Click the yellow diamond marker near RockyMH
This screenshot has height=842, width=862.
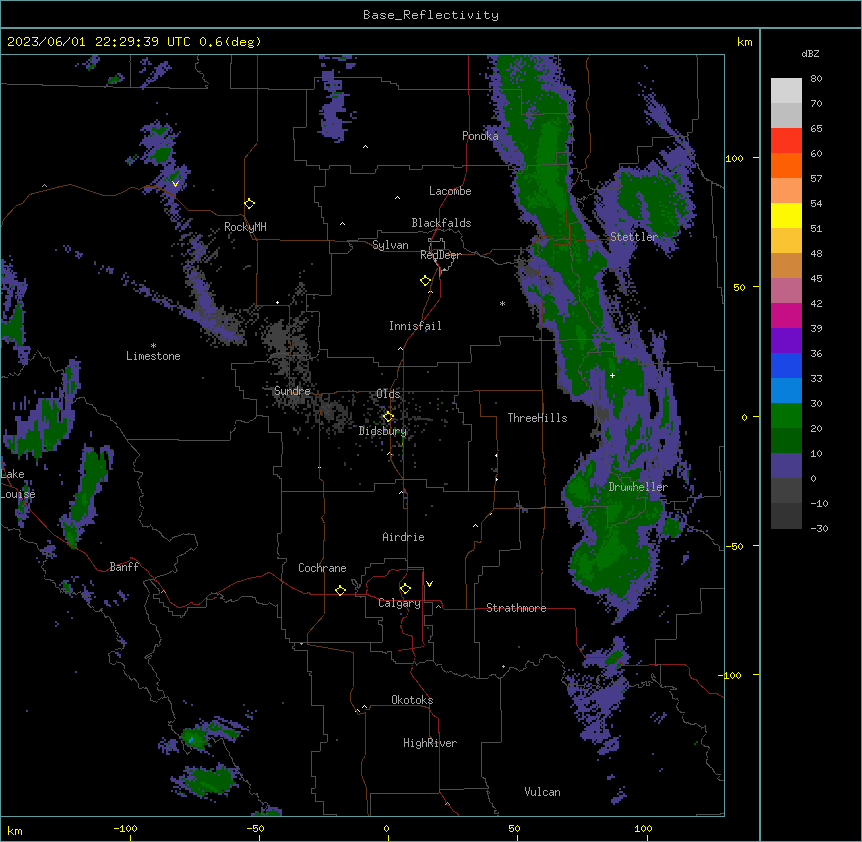[249, 204]
